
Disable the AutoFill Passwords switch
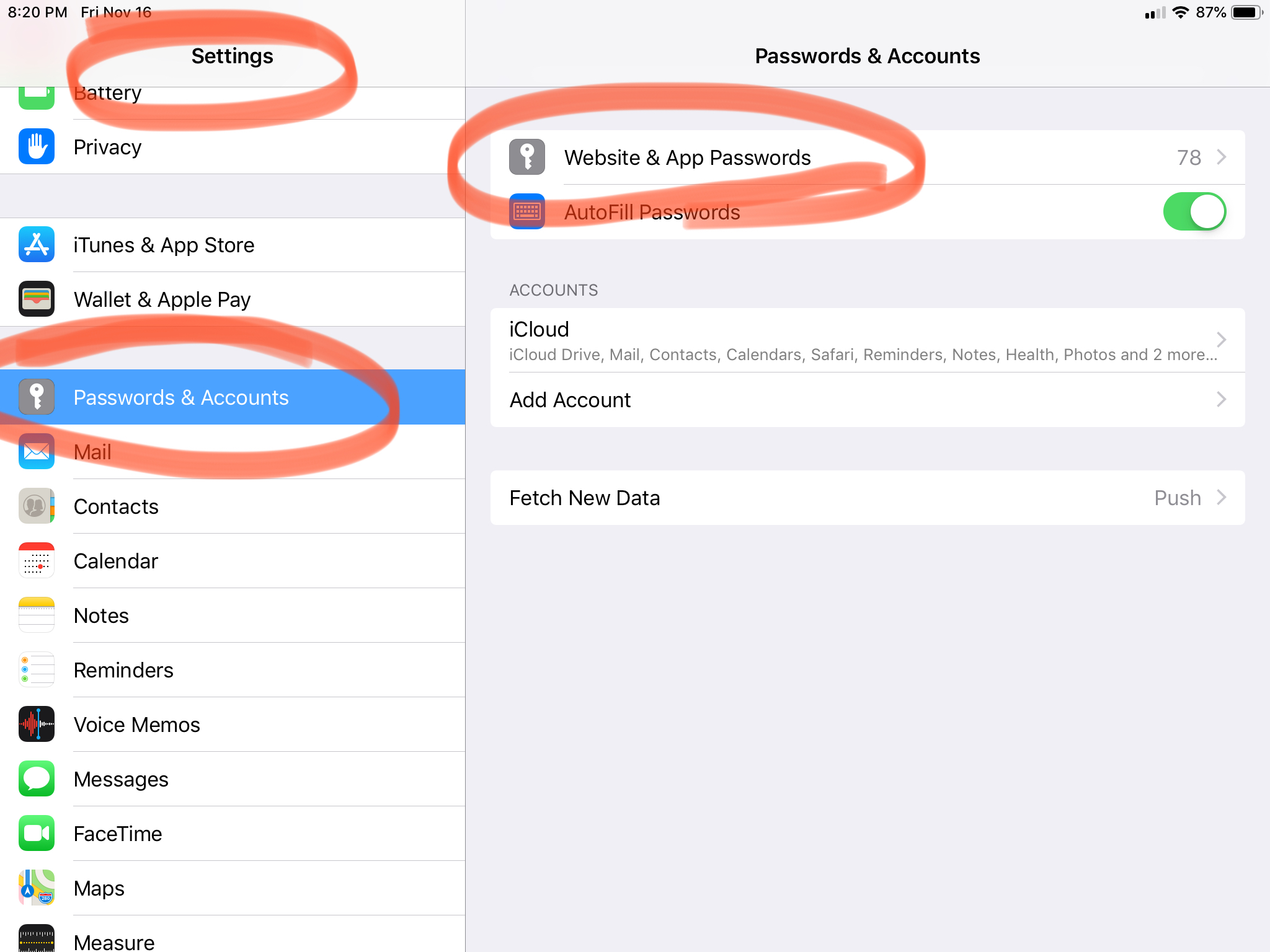(1194, 212)
